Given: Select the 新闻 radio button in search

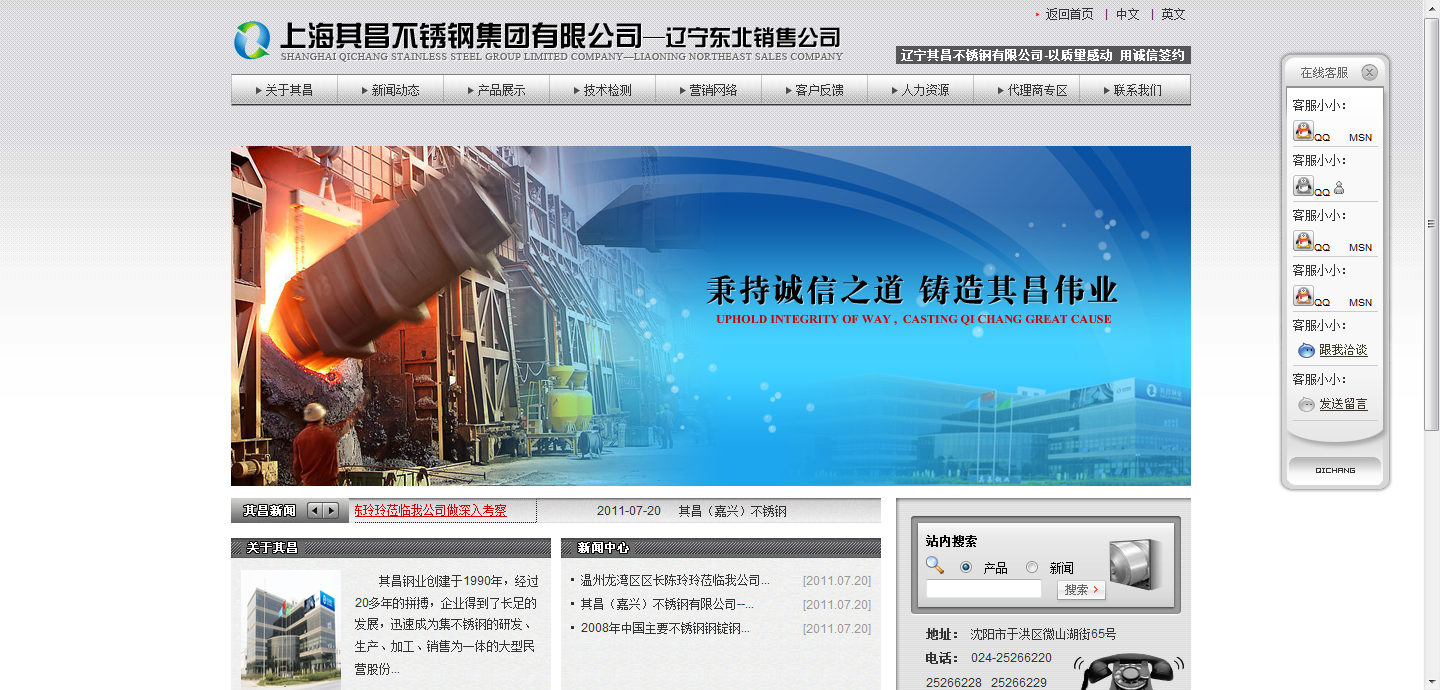Looking at the screenshot, I should [1032, 567].
